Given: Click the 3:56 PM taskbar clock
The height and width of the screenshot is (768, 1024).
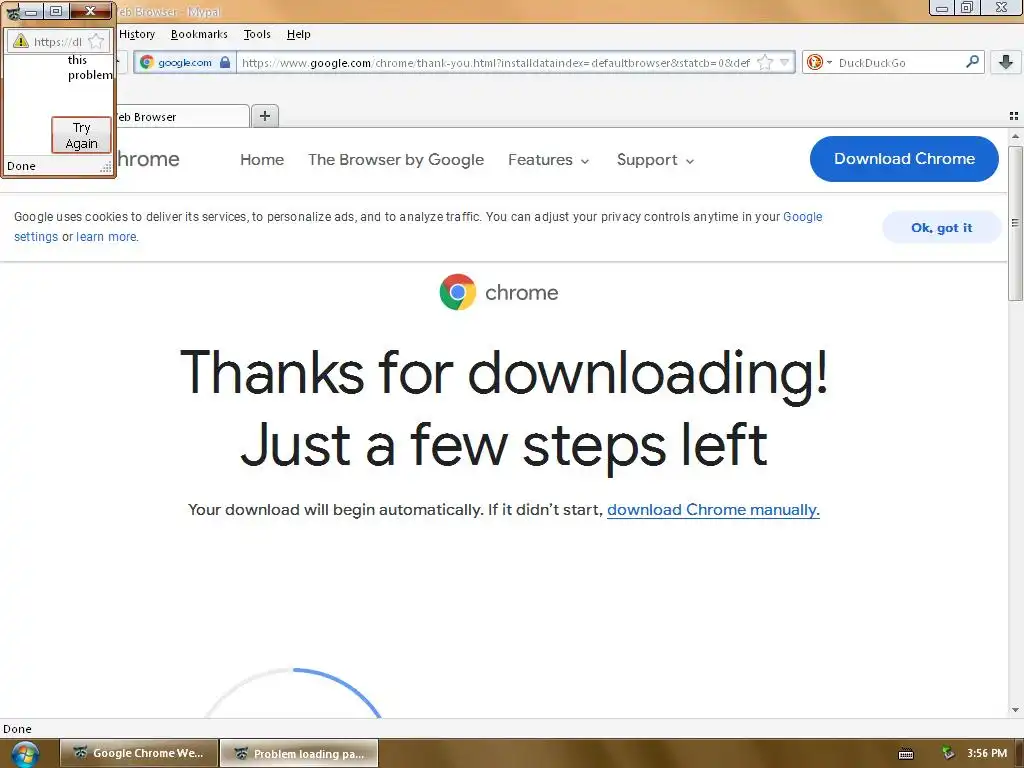Looking at the screenshot, I should tap(987, 753).
